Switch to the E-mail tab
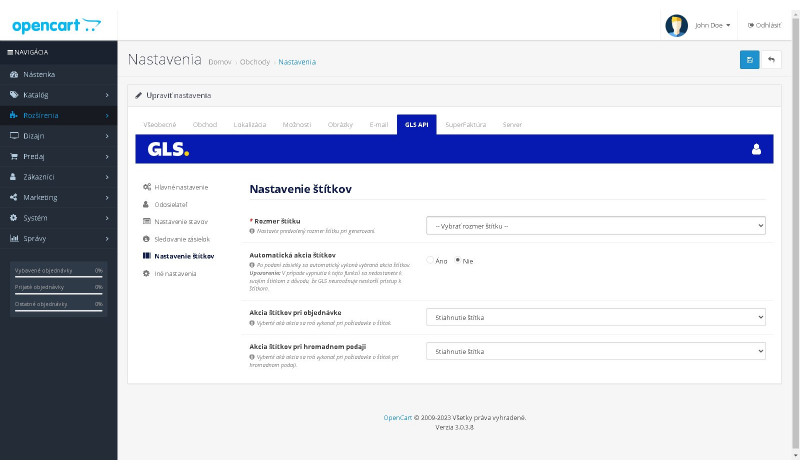The width and height of the screenshot is (800, 470). click(379, 125)
